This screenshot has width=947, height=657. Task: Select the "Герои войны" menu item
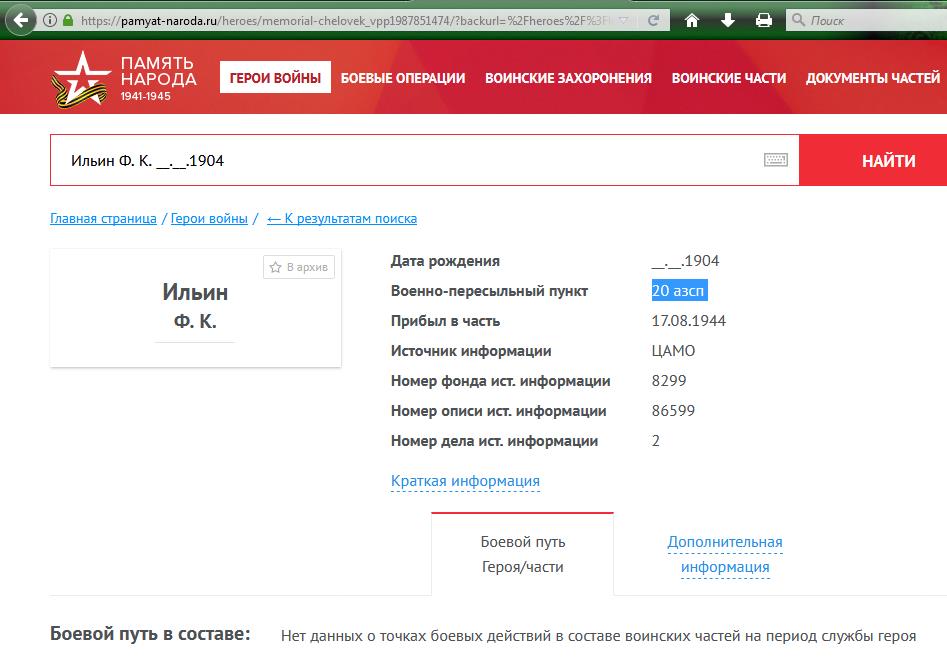click(x=275, y=78)
